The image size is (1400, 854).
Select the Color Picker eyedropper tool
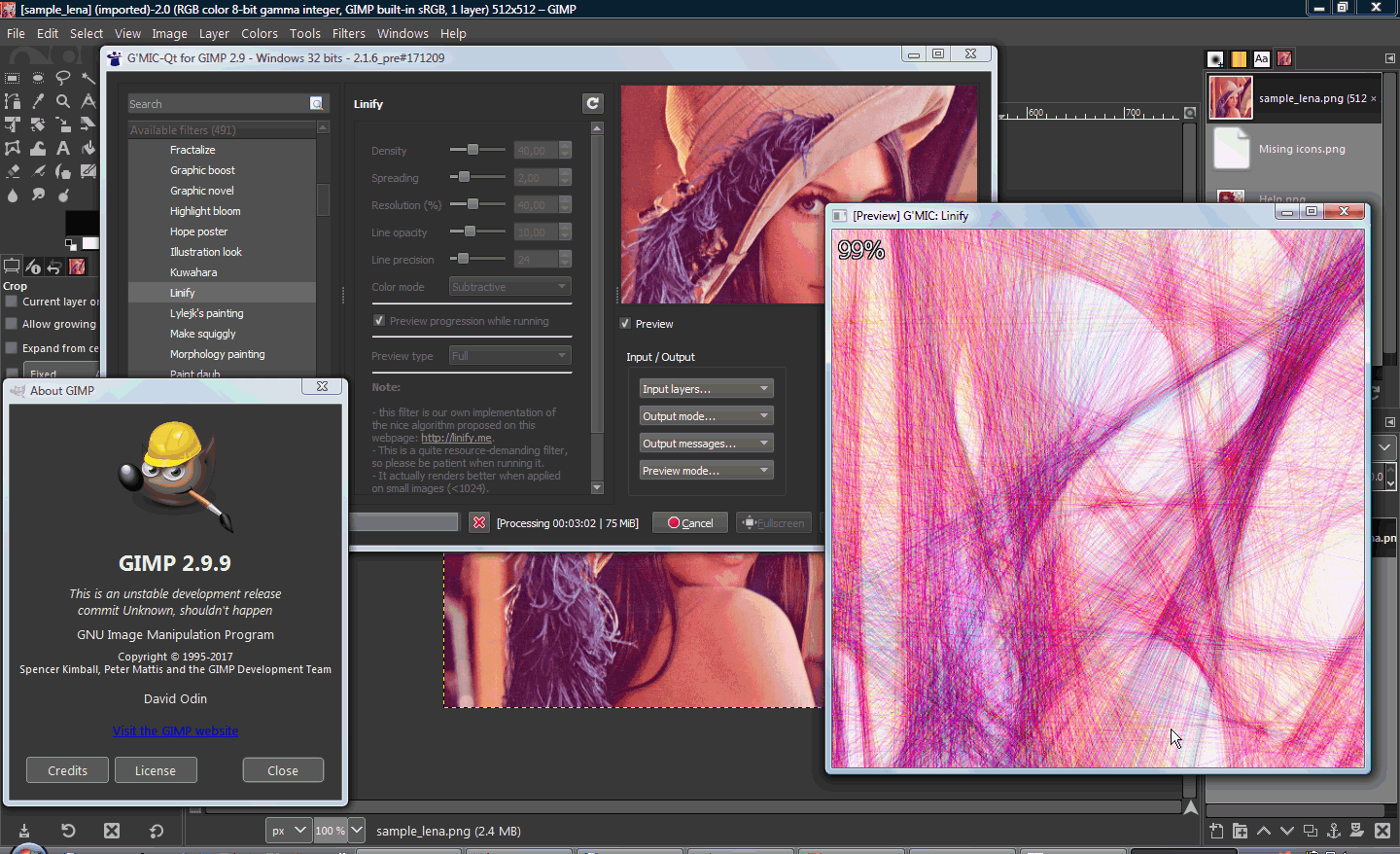tap(38, 101)
